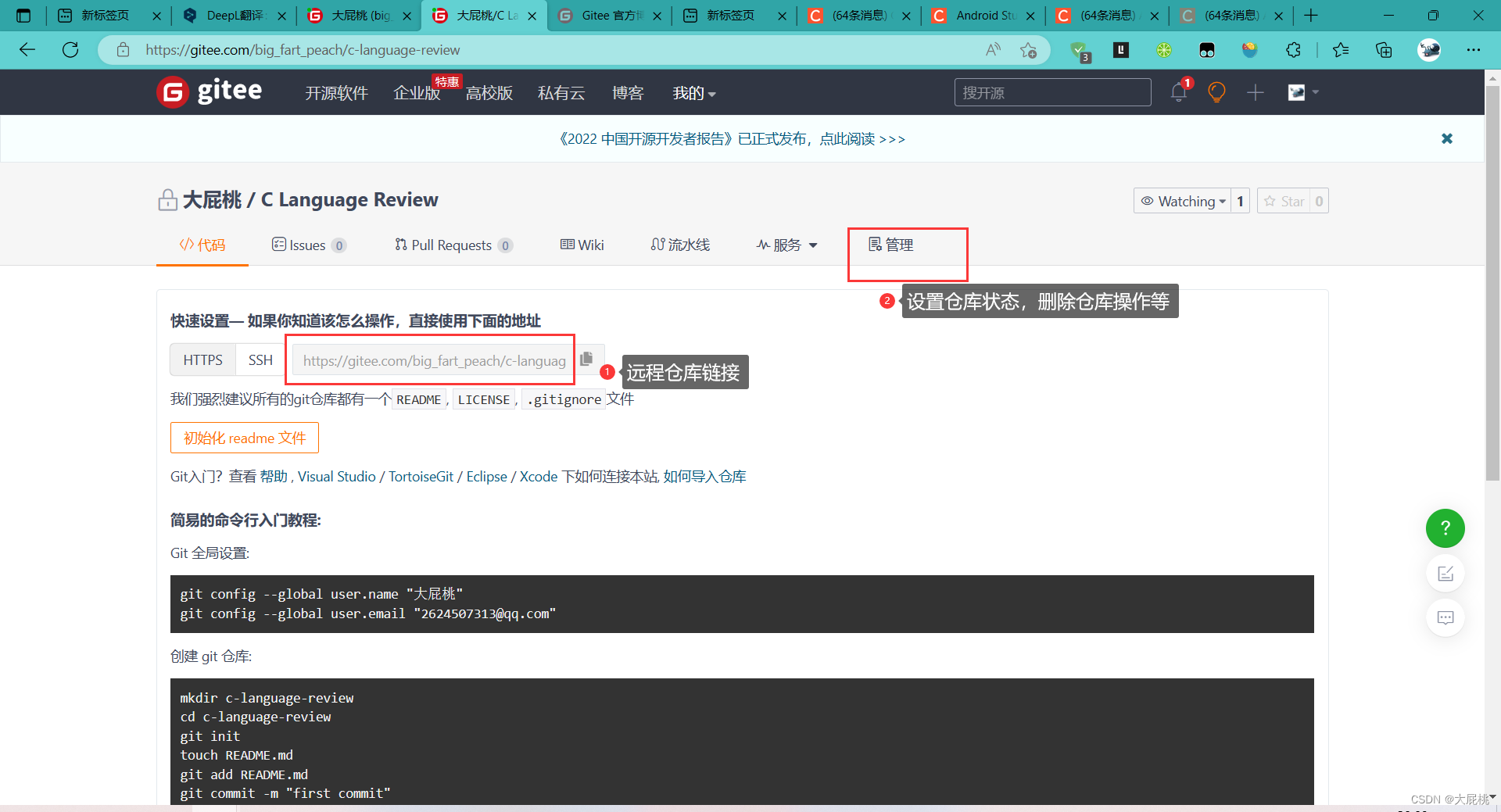Viewport: 1501px width, 812px height.
Task: Click the watcher count 1 button
Action: click(x=1240, y=201)
